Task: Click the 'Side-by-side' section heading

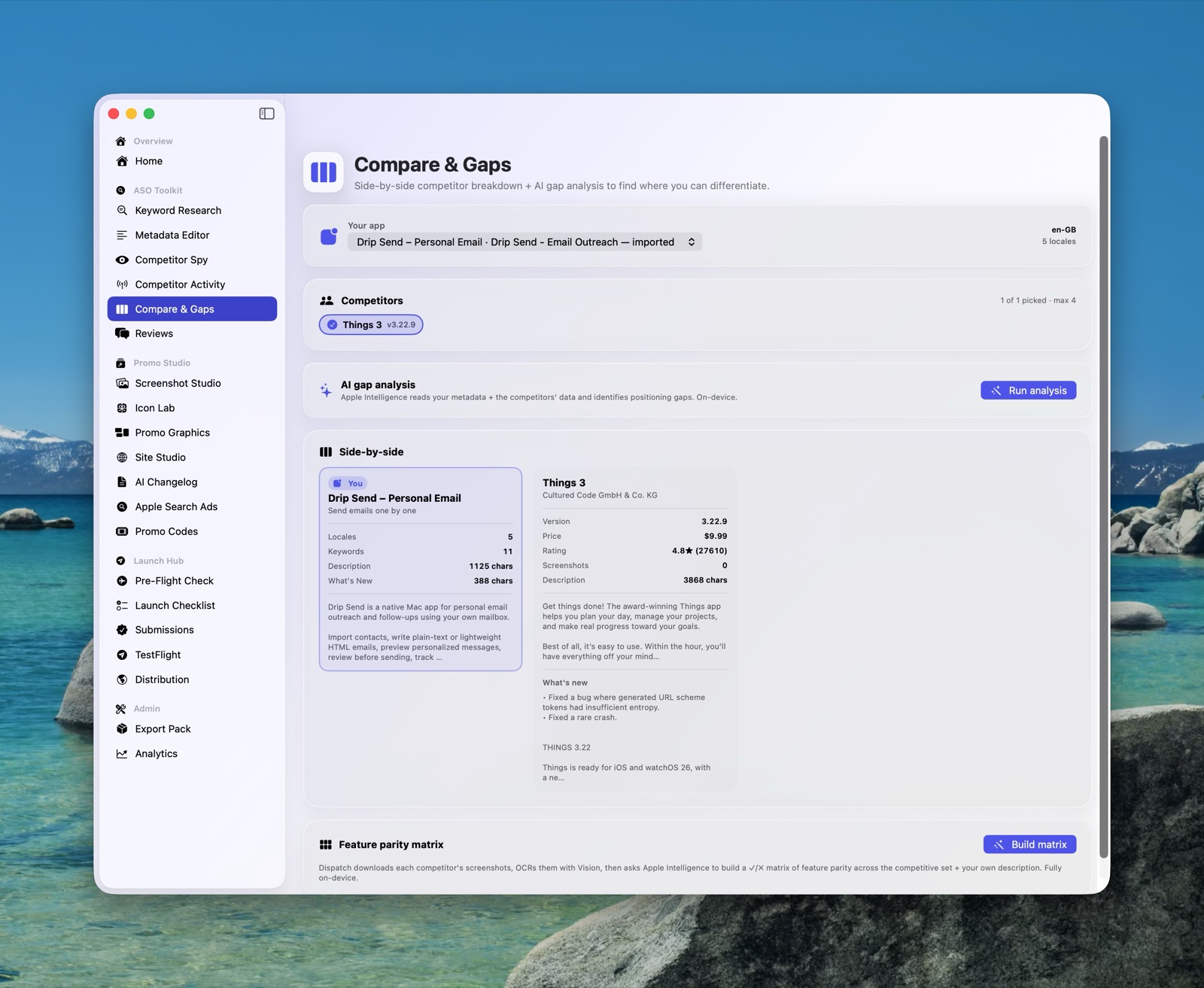Action: [x=371, y=451]
